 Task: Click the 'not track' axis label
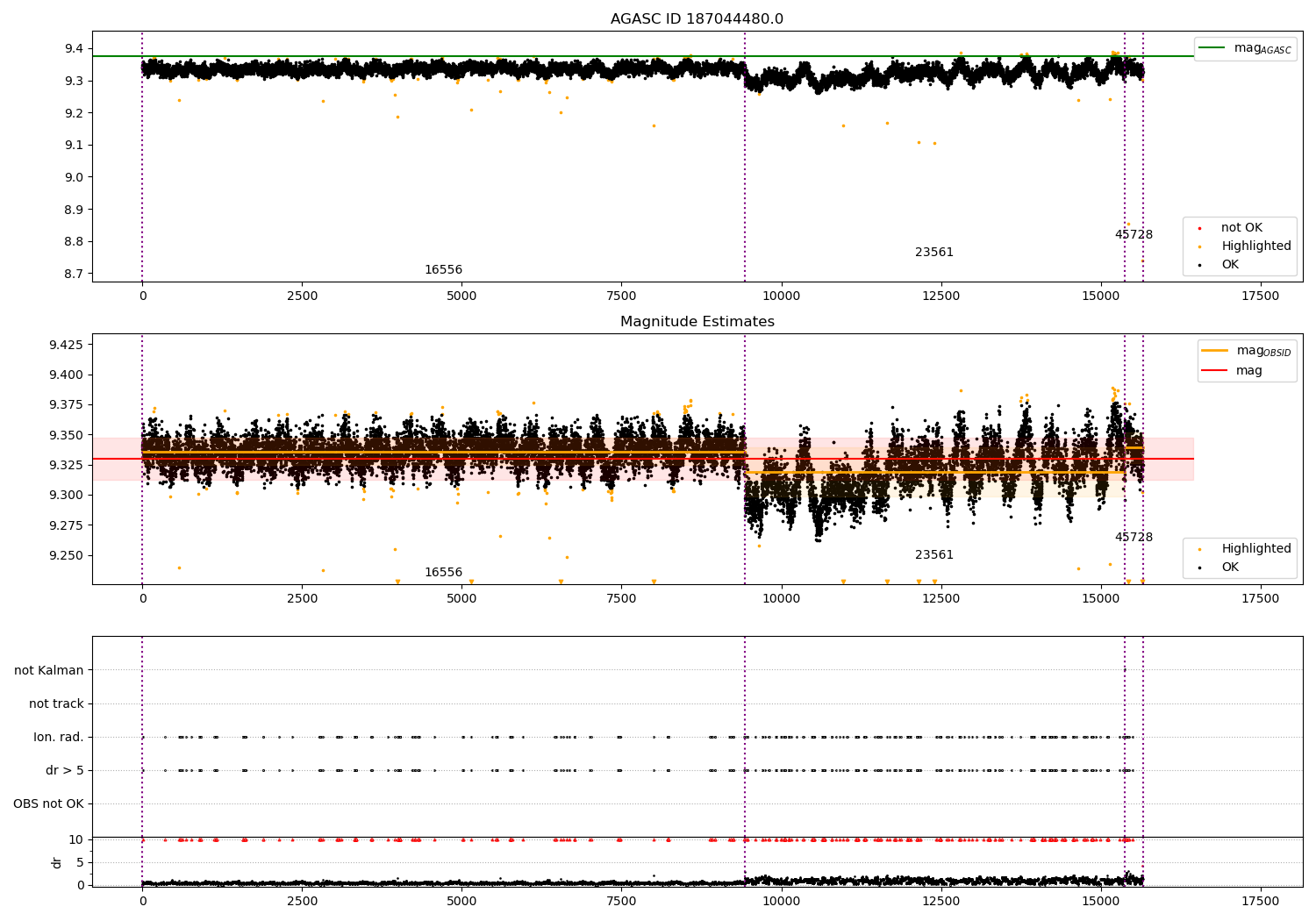coord(56,704)
